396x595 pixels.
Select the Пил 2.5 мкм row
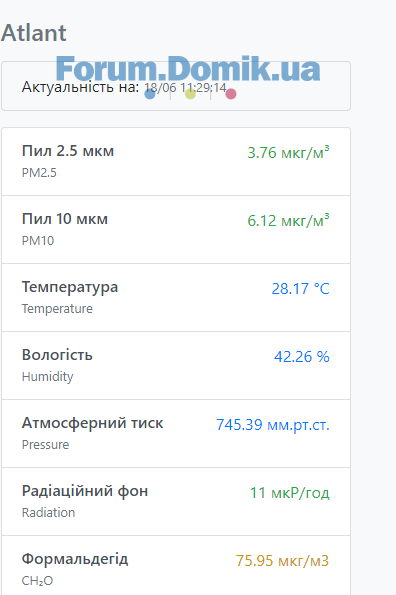176,162
